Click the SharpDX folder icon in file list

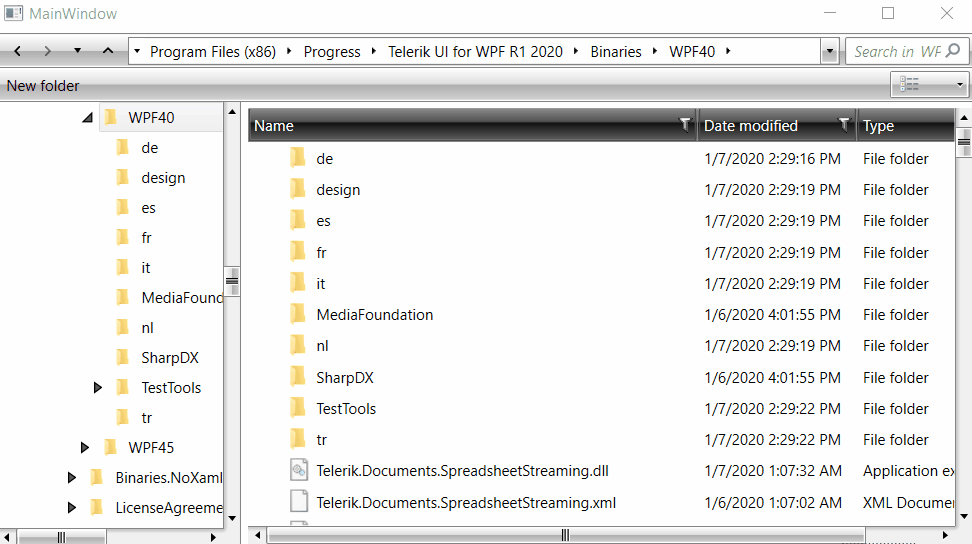coord(298,377)
